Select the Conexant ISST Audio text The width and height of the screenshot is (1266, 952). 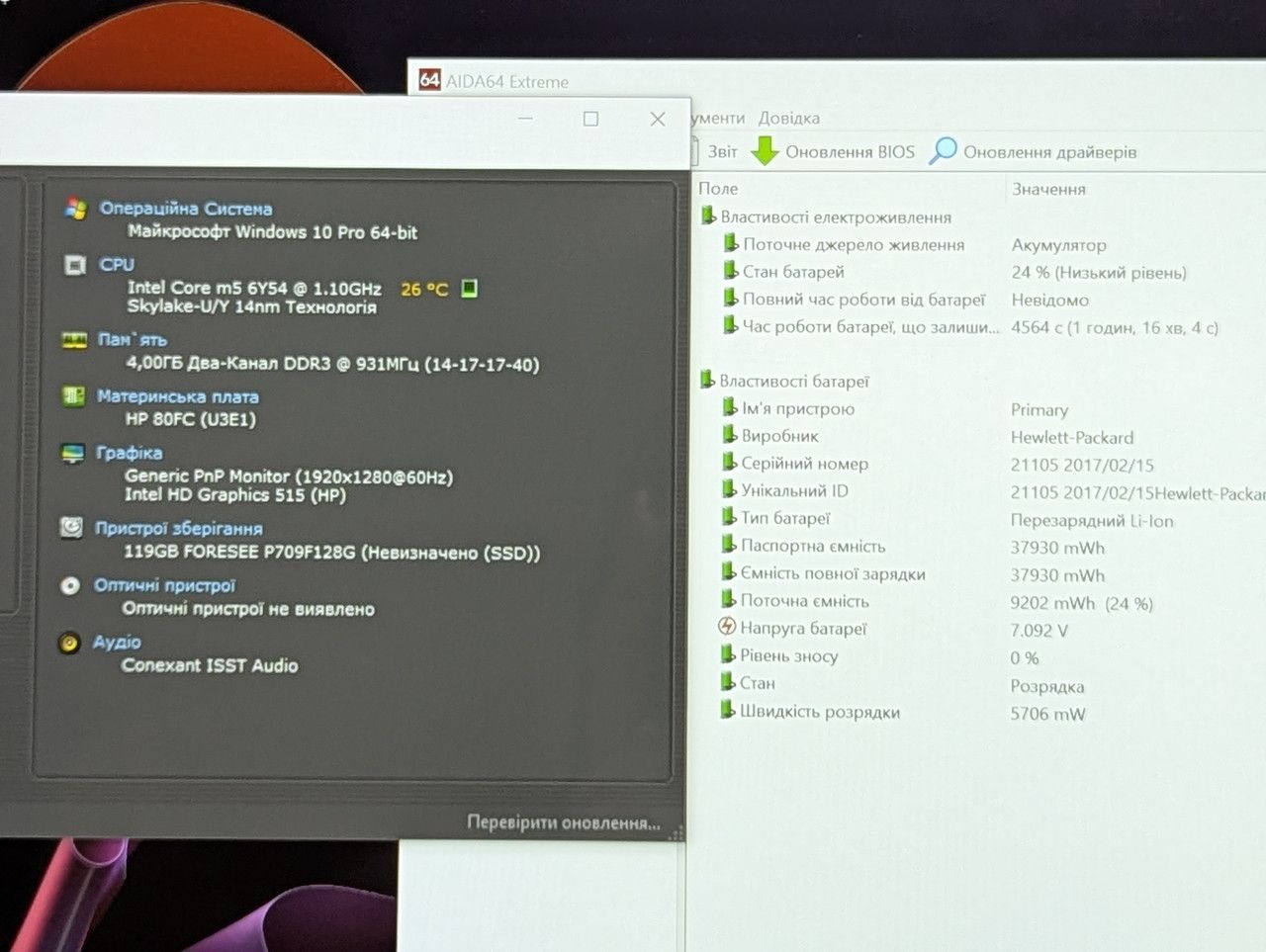(210, 665)
